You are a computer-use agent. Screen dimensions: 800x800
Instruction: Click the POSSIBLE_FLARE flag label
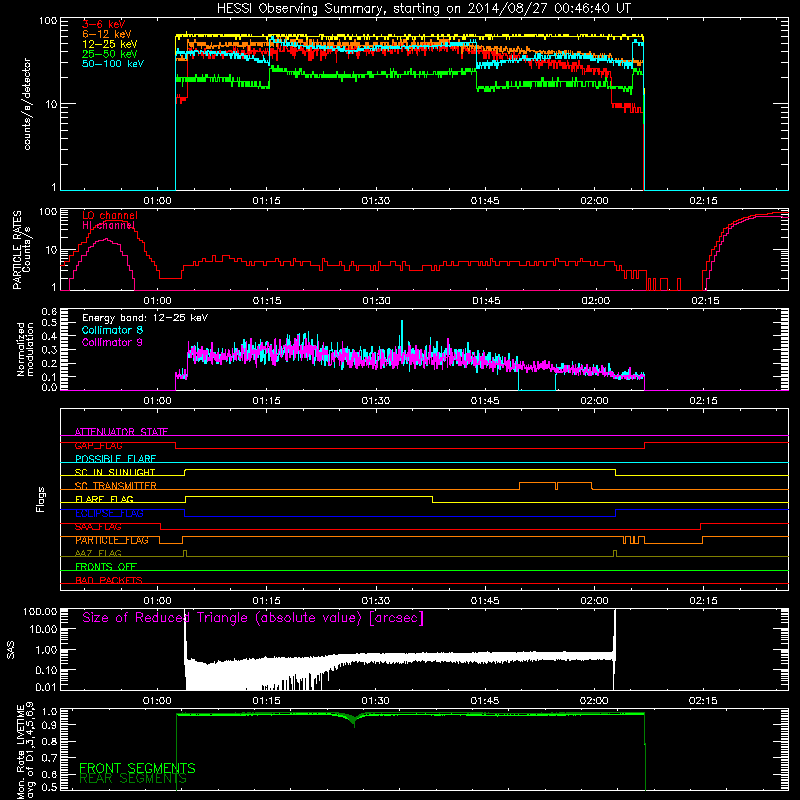pyautogui.click(x=115, y=459)
